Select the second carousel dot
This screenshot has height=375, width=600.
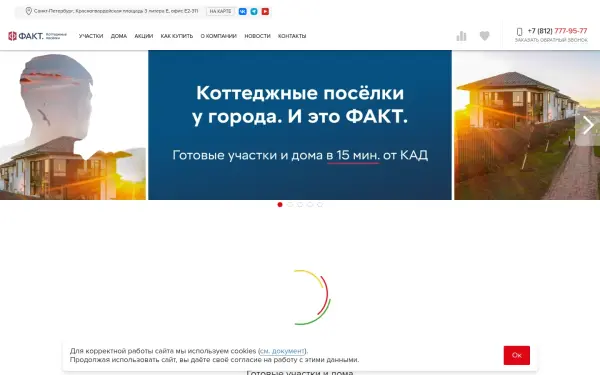pyautogui.click(x=290, y=205)
